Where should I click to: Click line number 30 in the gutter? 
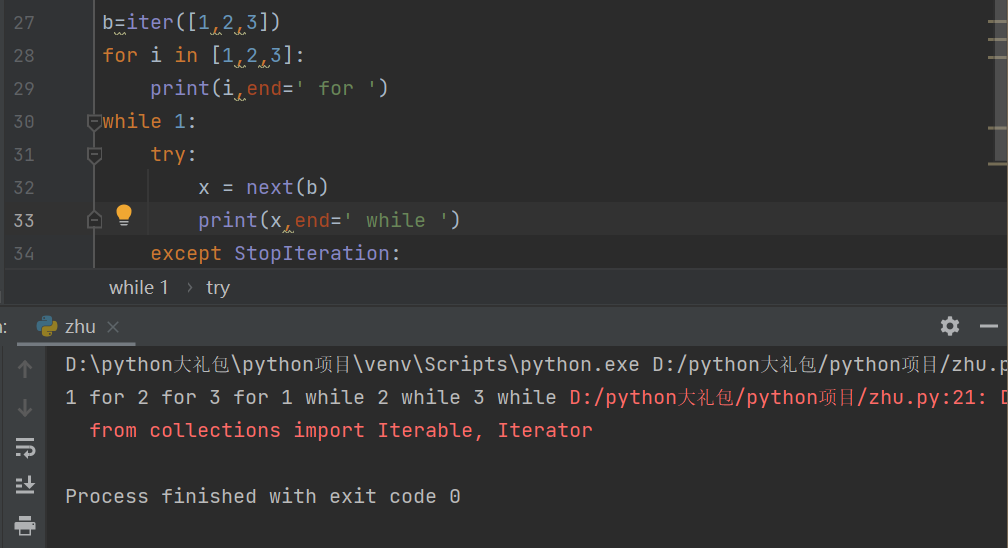[x=24, y=122]
